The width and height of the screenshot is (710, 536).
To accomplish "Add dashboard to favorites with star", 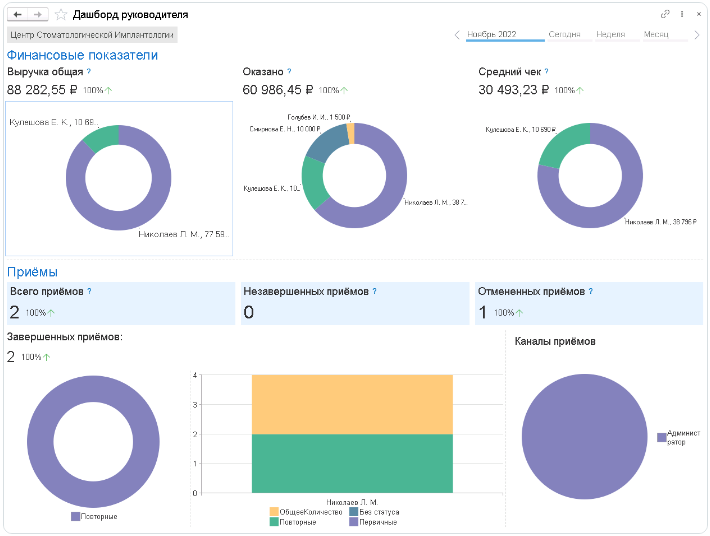I will point(61,14).
